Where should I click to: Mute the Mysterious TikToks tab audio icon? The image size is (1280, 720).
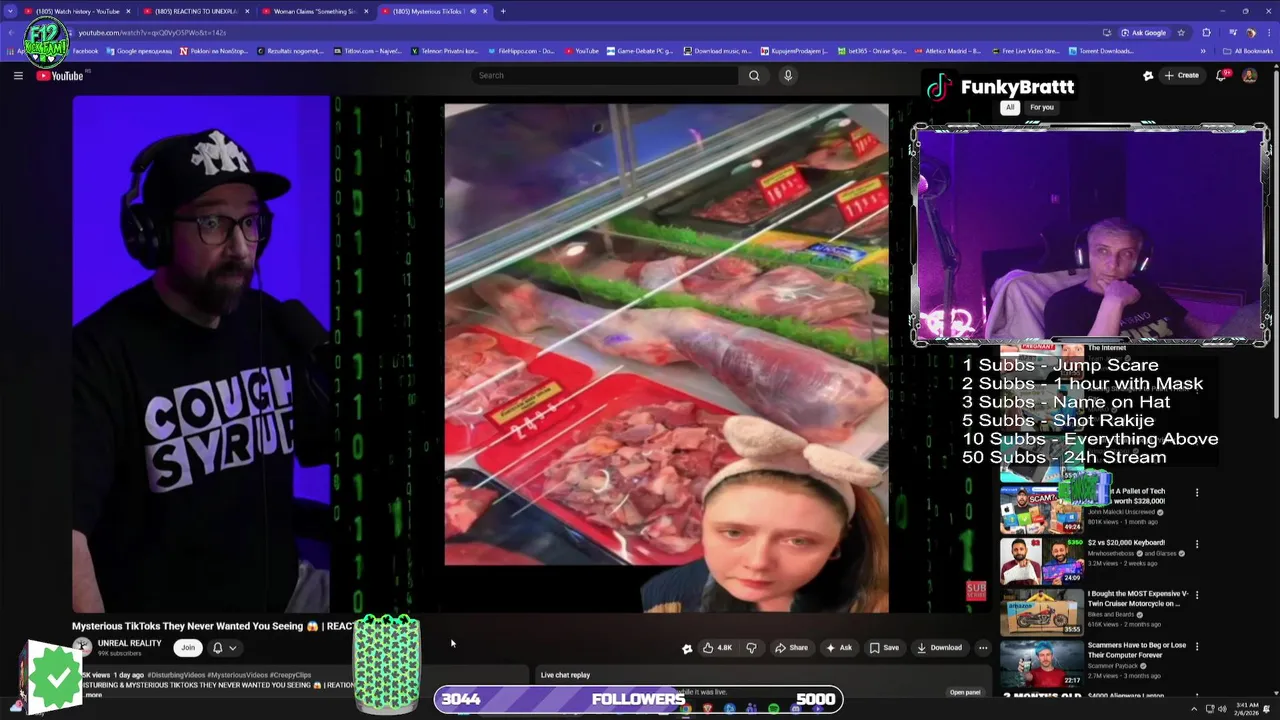pyautogui.click(x=473, y=11)
